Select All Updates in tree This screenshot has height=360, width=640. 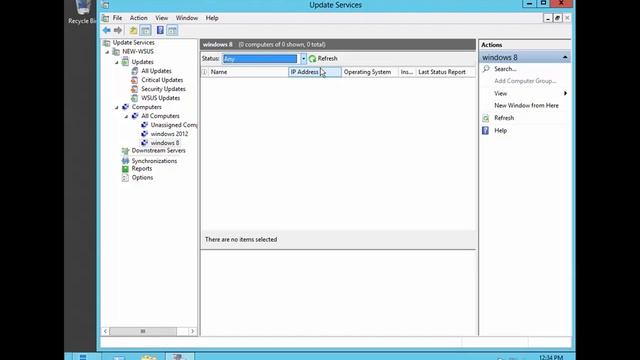pos(156,71)
